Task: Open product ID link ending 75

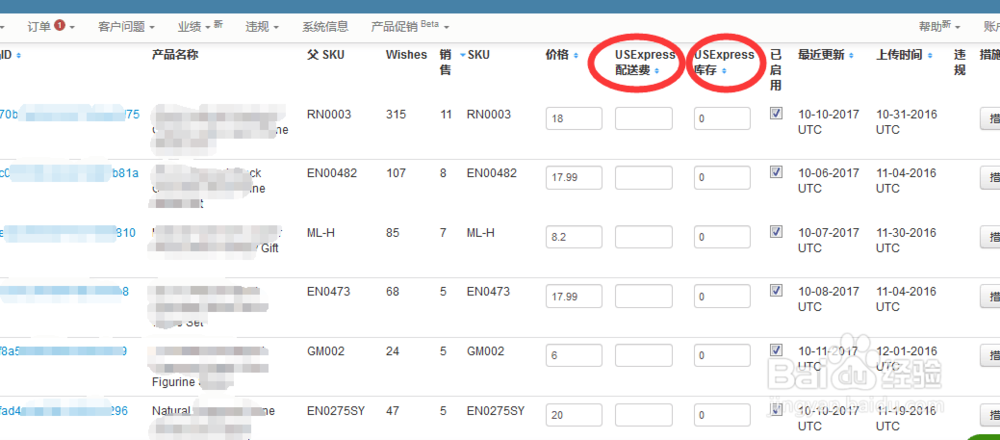Action: [70, 114]
